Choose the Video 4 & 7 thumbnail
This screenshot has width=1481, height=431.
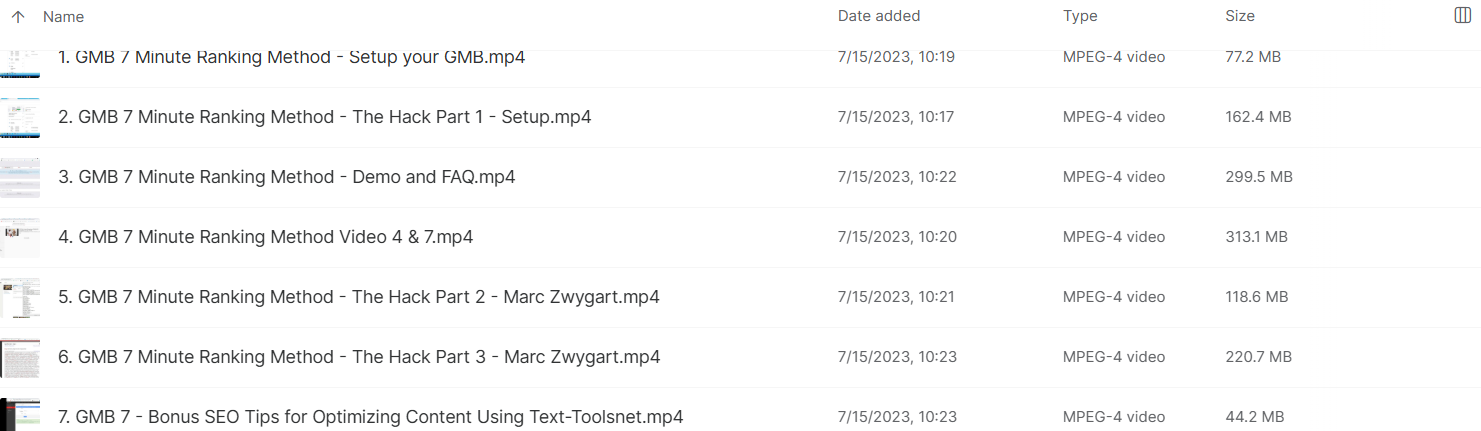pos(20,237)
